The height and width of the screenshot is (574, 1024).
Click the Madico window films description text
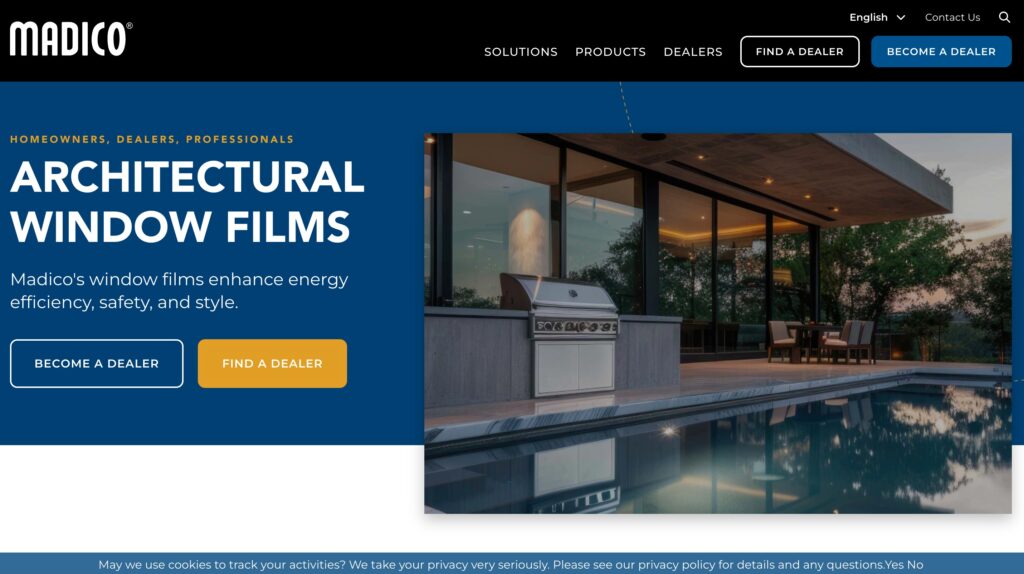tap(179, 291)
